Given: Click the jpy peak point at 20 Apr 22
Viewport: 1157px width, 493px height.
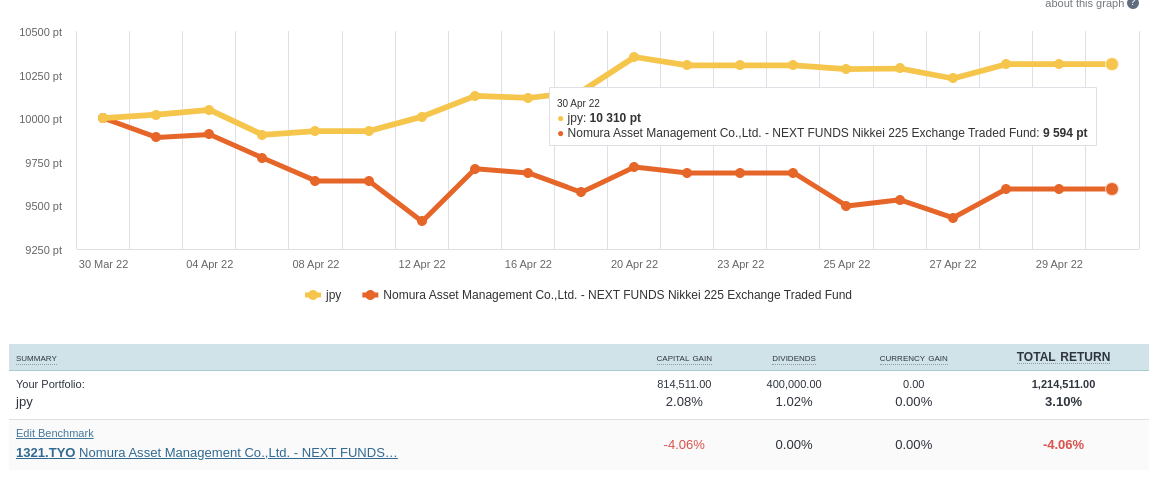Looking at the screenshot, I should 634,57.
